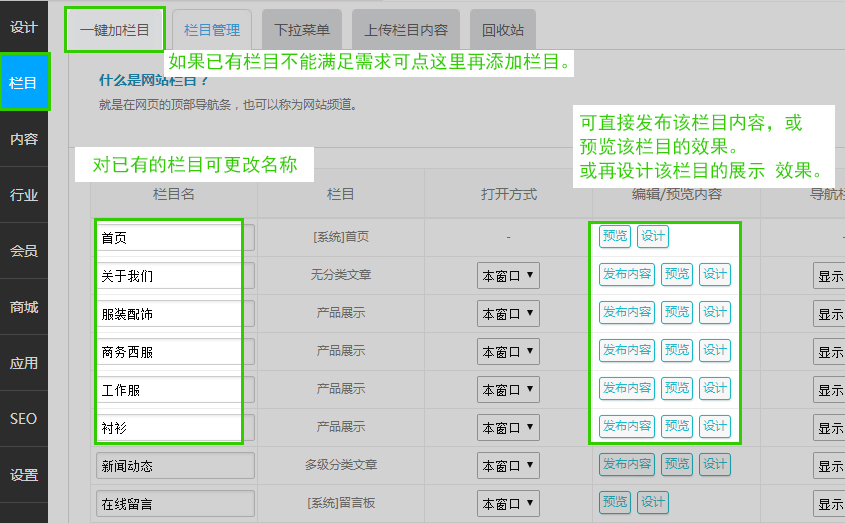Open the 回收站 tab
This screenshot has width=845, height=524.
tap(503, 31)
